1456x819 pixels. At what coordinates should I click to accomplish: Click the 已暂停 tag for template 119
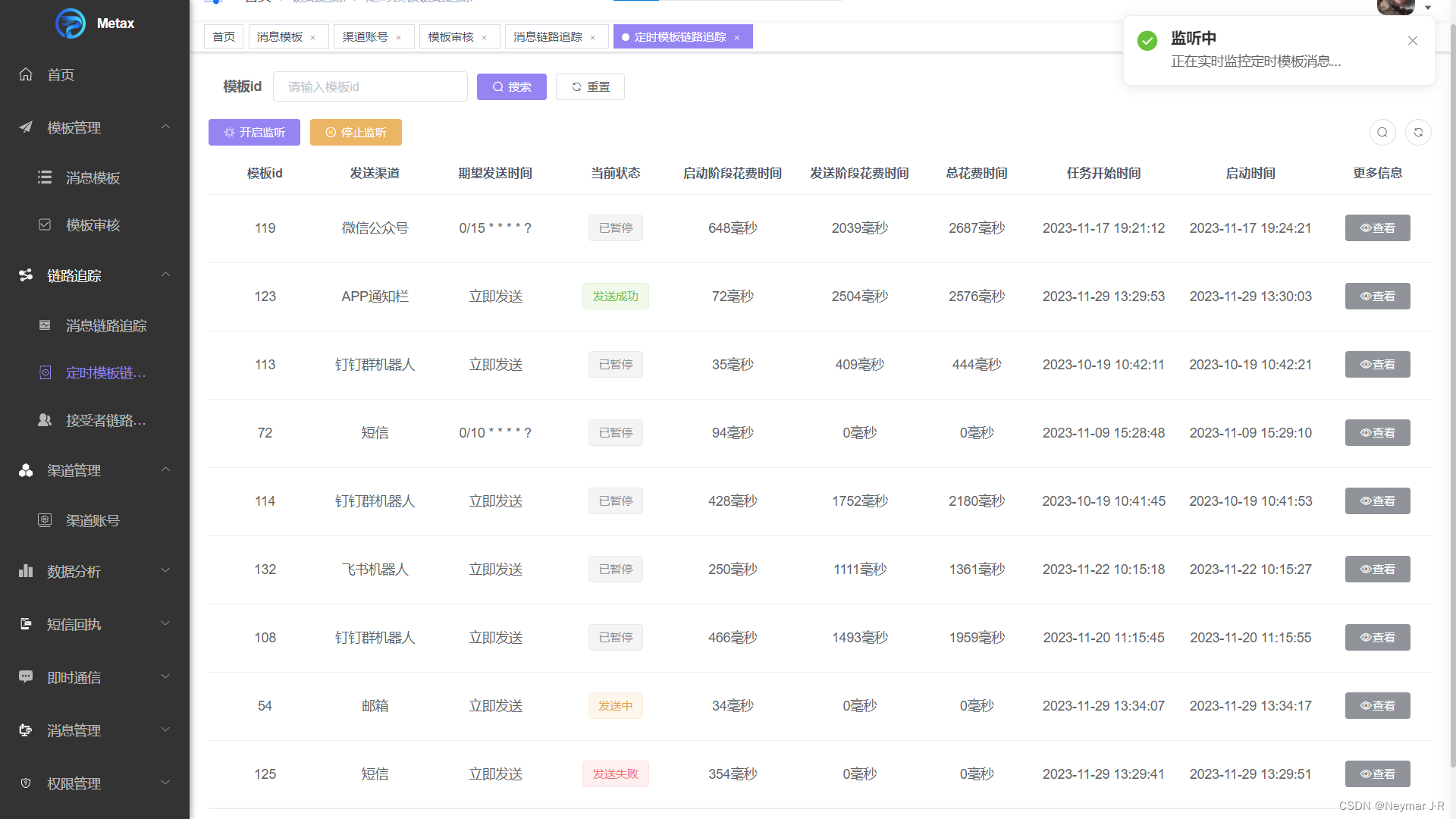(x=615, y=227)
